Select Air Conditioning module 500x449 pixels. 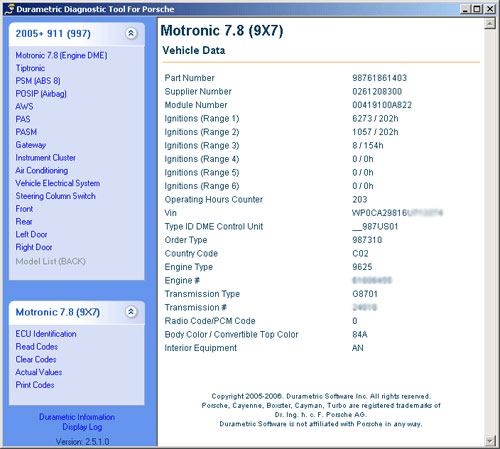(42, 170)
